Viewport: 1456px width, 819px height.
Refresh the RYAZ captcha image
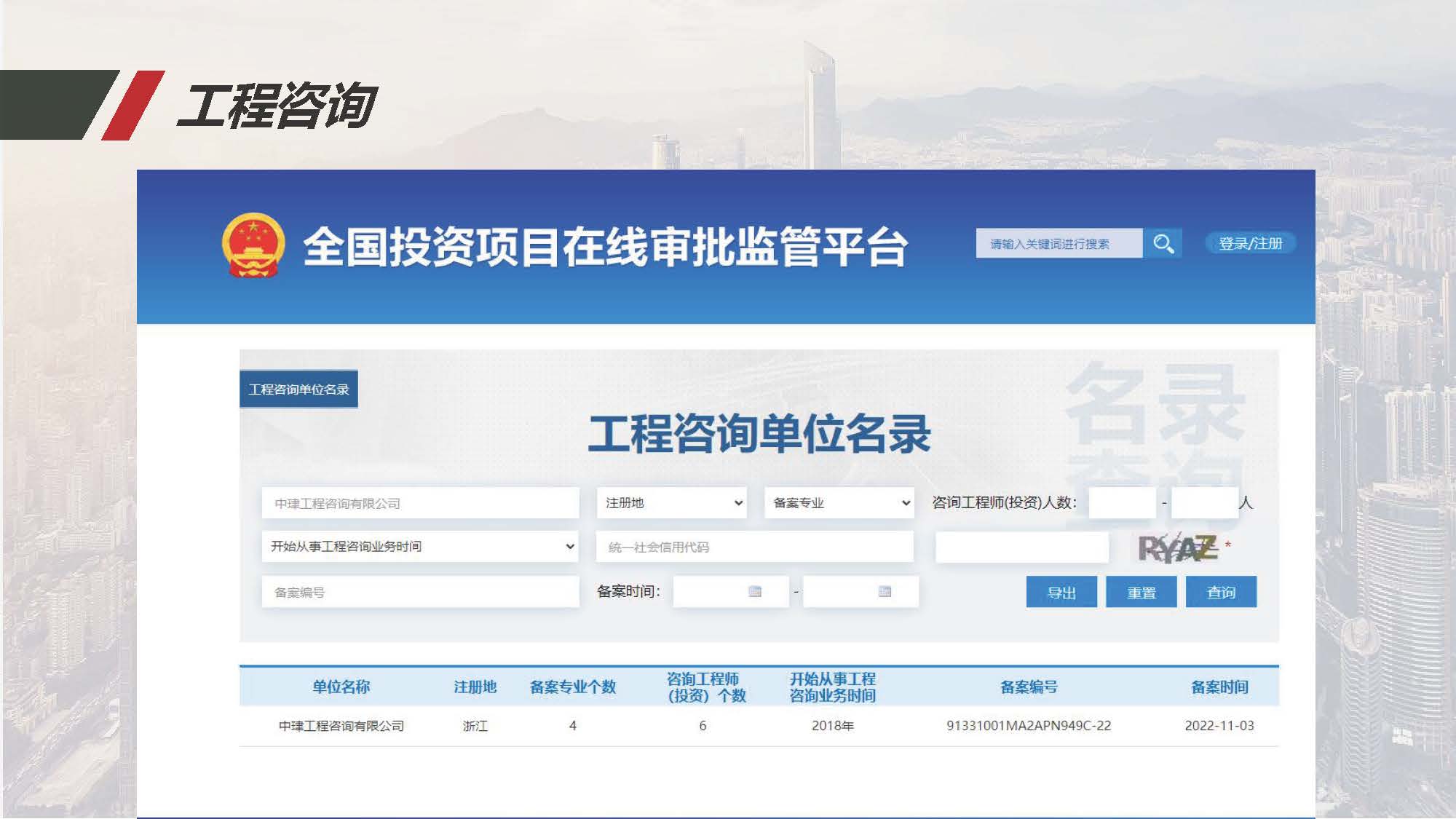(1177, 548)
